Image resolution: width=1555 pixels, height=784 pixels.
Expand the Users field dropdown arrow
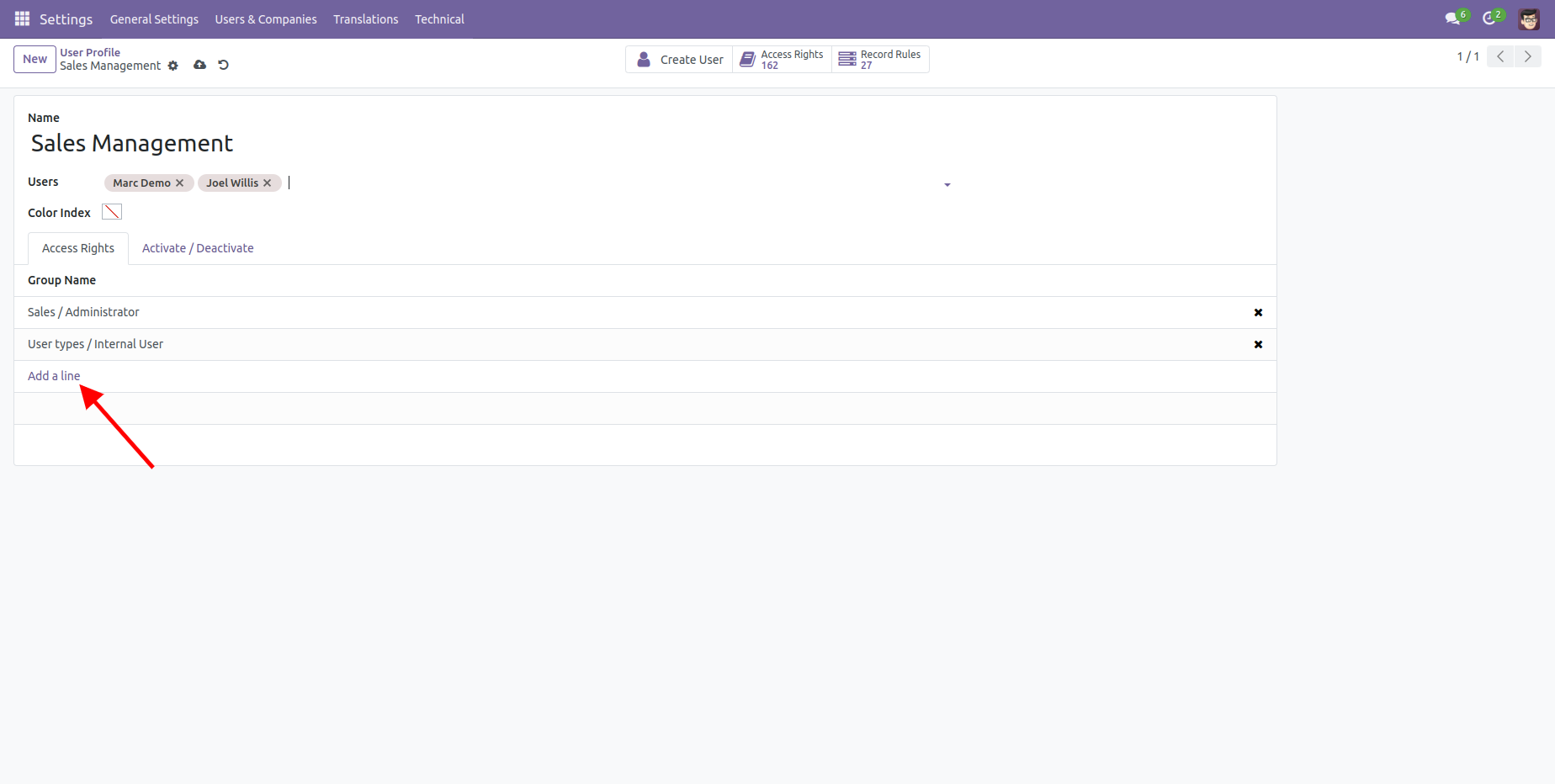(x=947, y=184)
